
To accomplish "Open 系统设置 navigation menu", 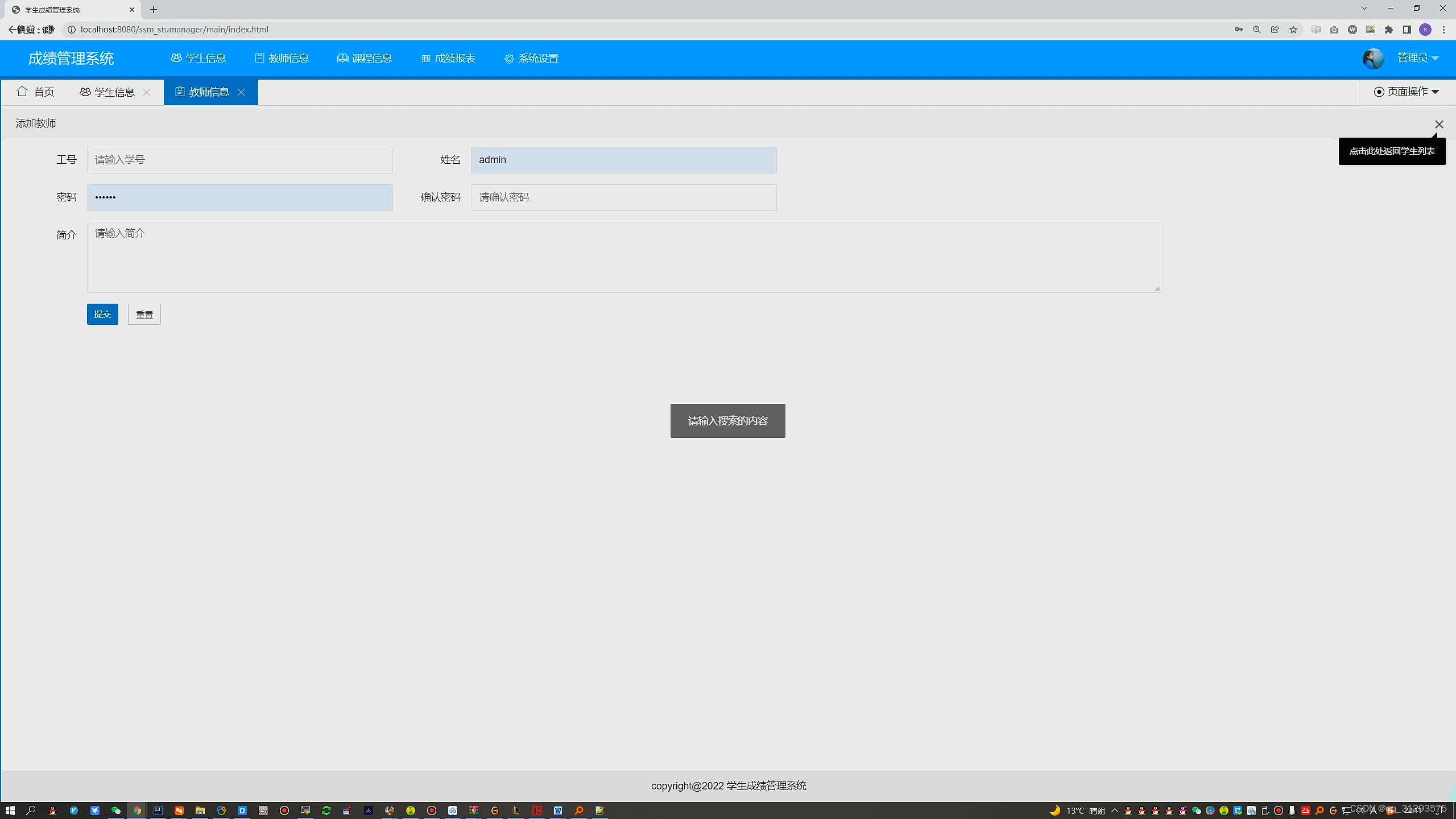I will (x=531, y=58).
